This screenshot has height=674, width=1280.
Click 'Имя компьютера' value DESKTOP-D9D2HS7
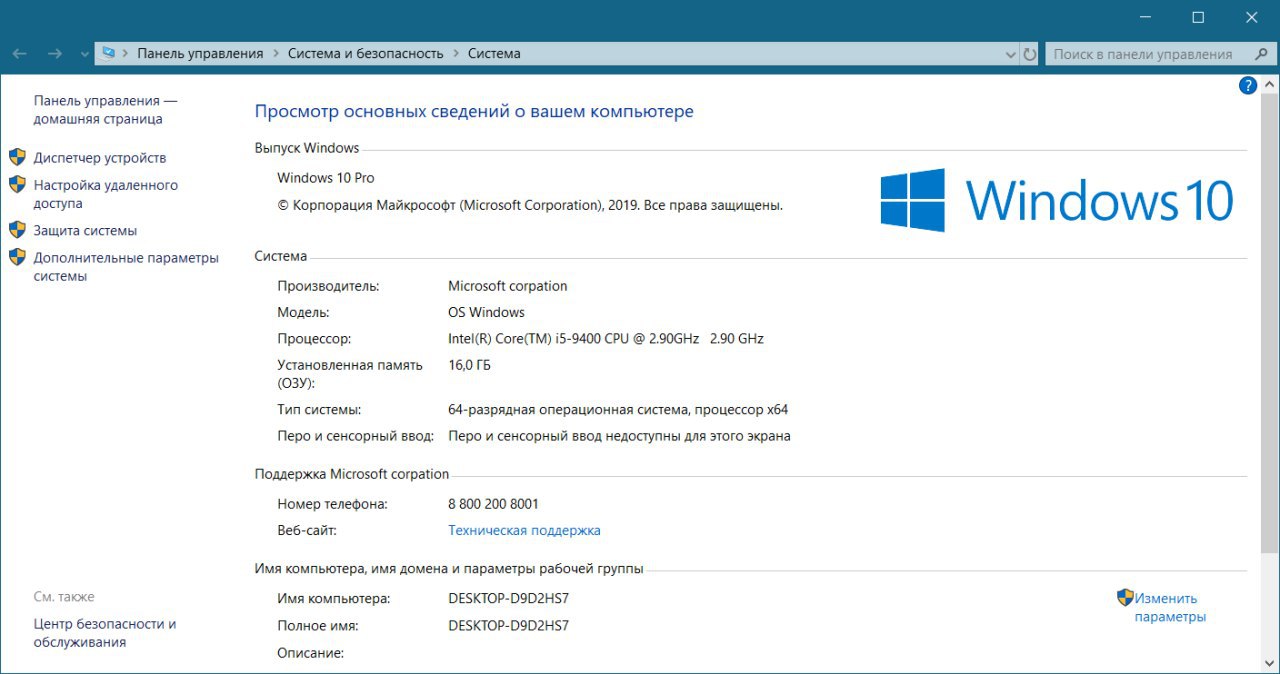tap(509, 599)
